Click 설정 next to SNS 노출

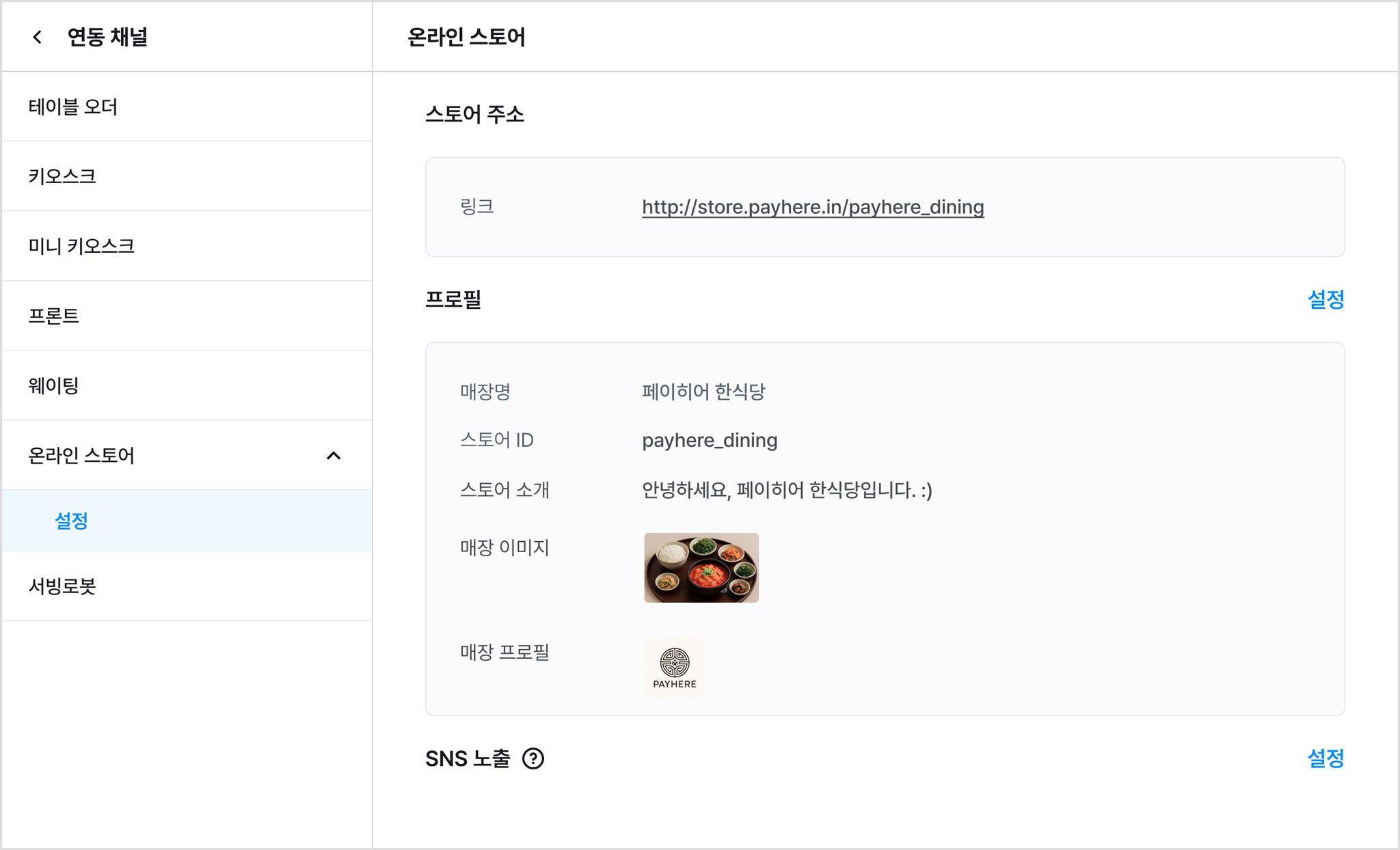pos(1325,758)
